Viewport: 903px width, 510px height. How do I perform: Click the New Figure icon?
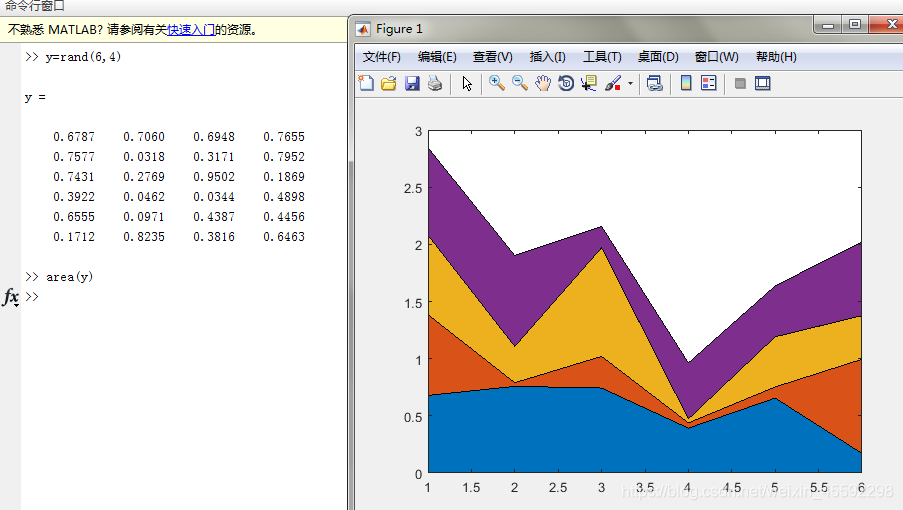[366, 84]
